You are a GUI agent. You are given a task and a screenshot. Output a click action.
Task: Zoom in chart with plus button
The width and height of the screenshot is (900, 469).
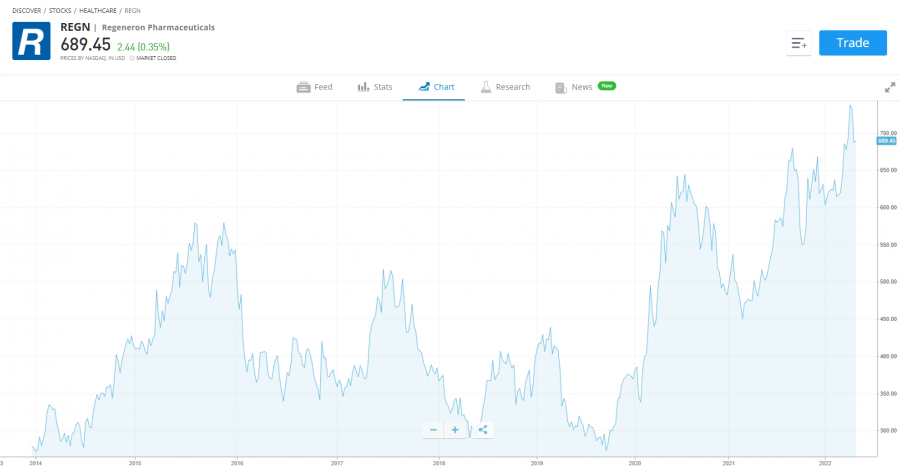pyautogui.click(x=455, y=430)
